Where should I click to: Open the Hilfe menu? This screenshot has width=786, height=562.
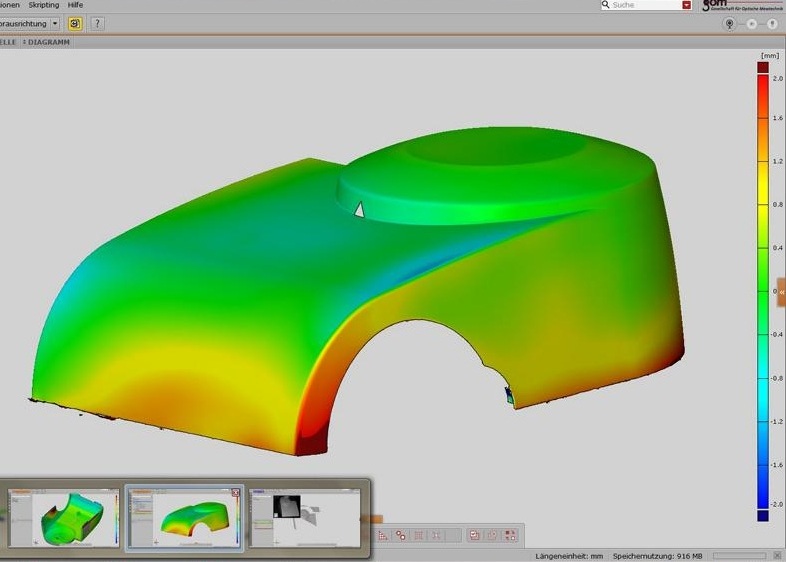(x=75, y=5)
